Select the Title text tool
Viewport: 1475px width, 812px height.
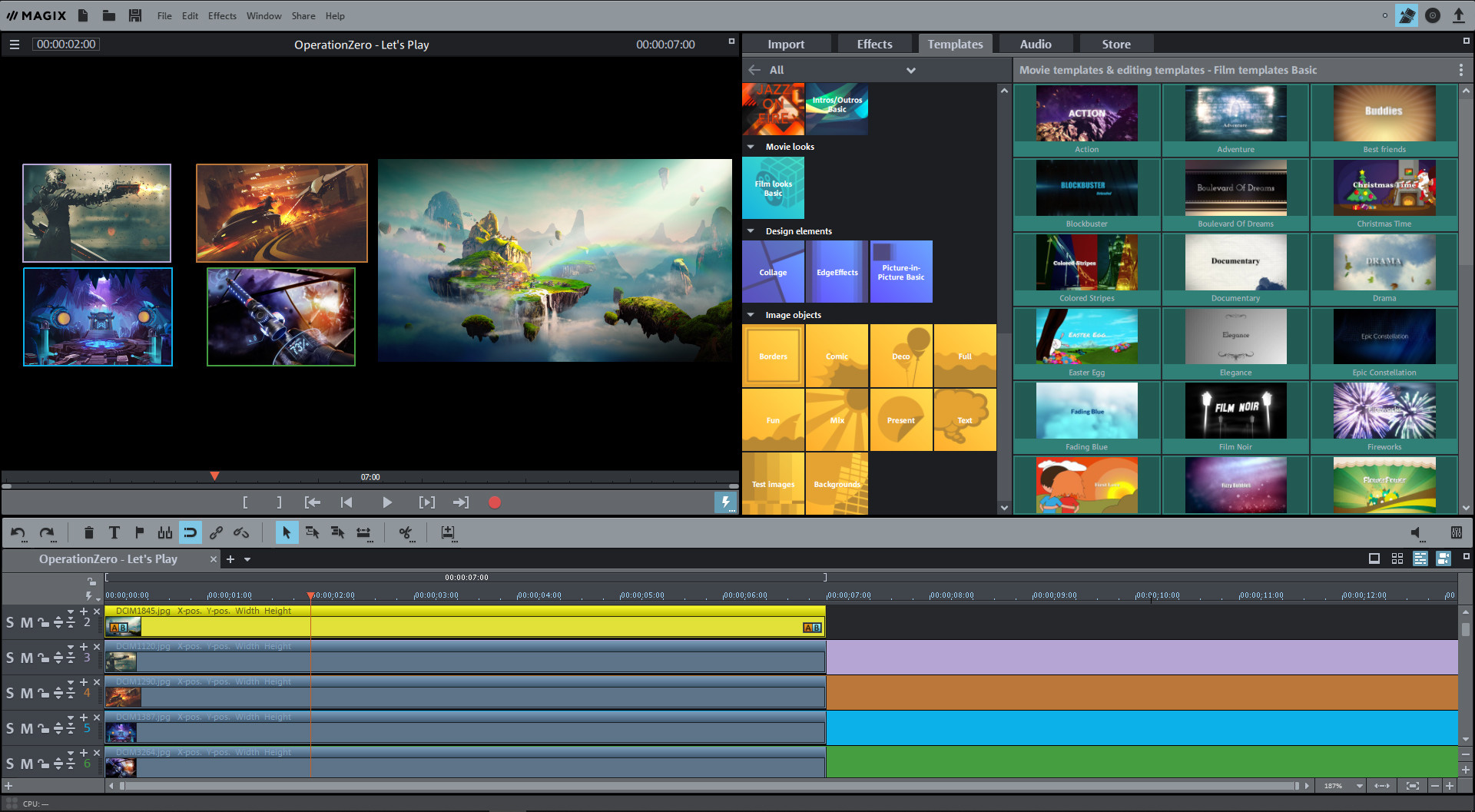click(x=114, y=532)
